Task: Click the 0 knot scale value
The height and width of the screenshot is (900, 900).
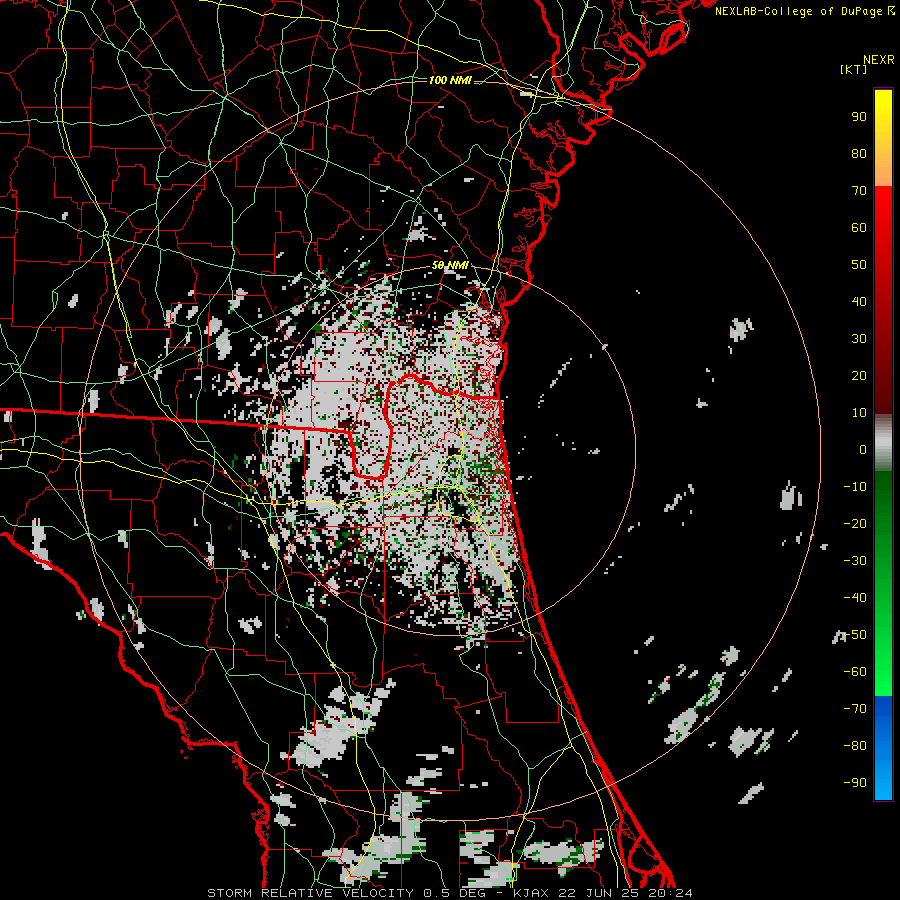Action: point(863,449)
